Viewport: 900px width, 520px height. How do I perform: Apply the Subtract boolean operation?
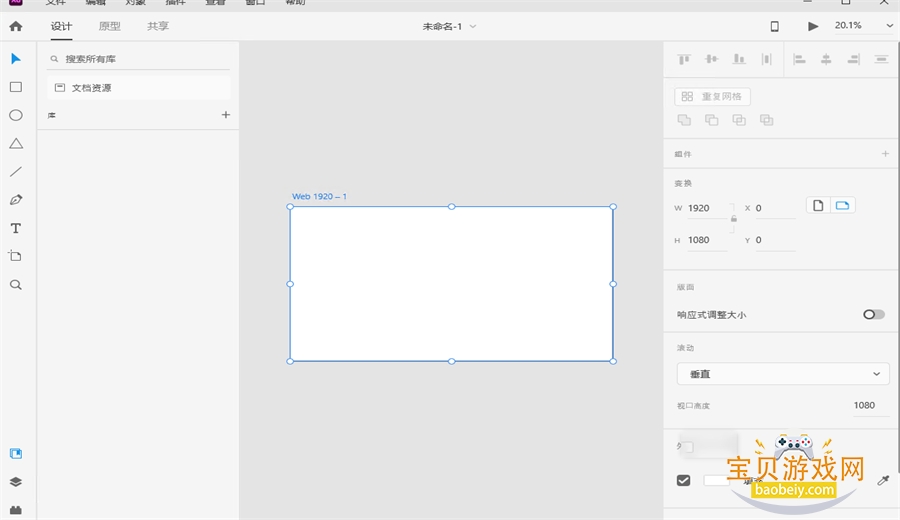coord(712,120)
